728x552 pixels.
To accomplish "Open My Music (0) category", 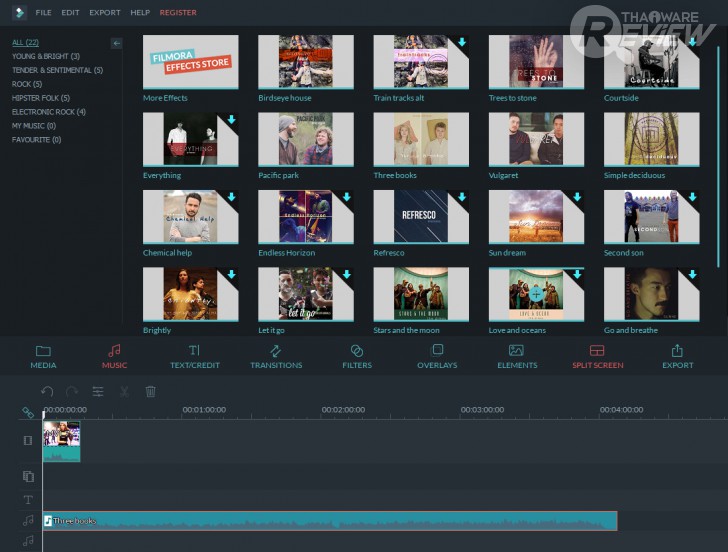I will [x=33, y=126].
